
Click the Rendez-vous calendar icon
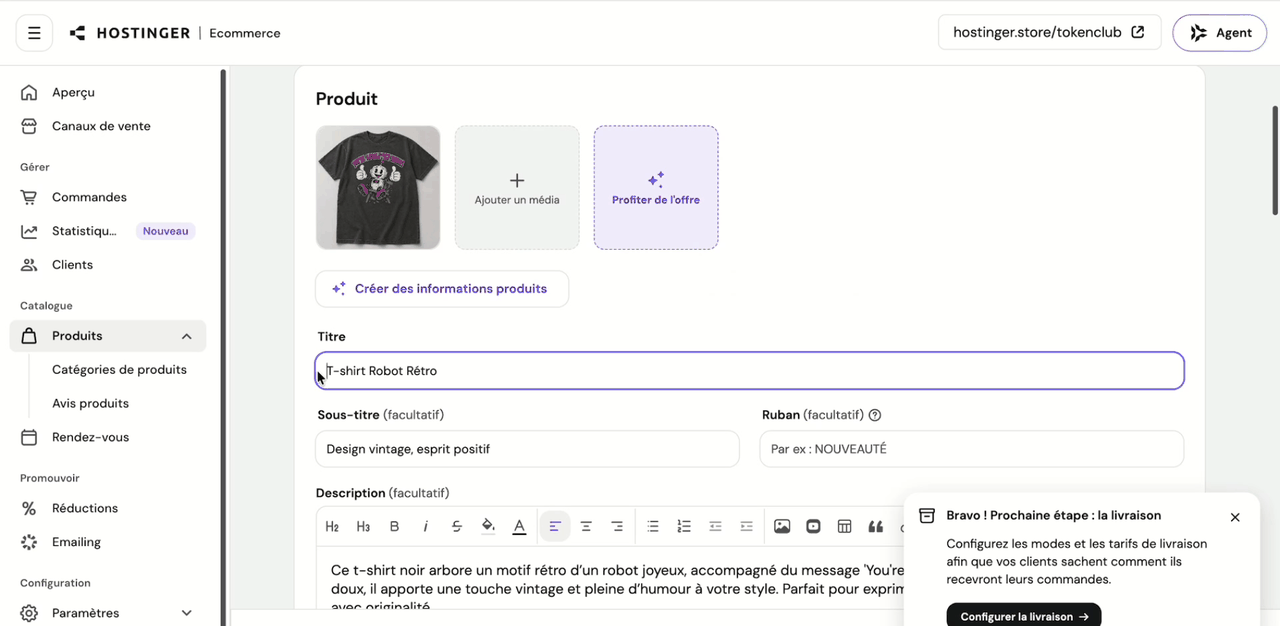point(29,437)
